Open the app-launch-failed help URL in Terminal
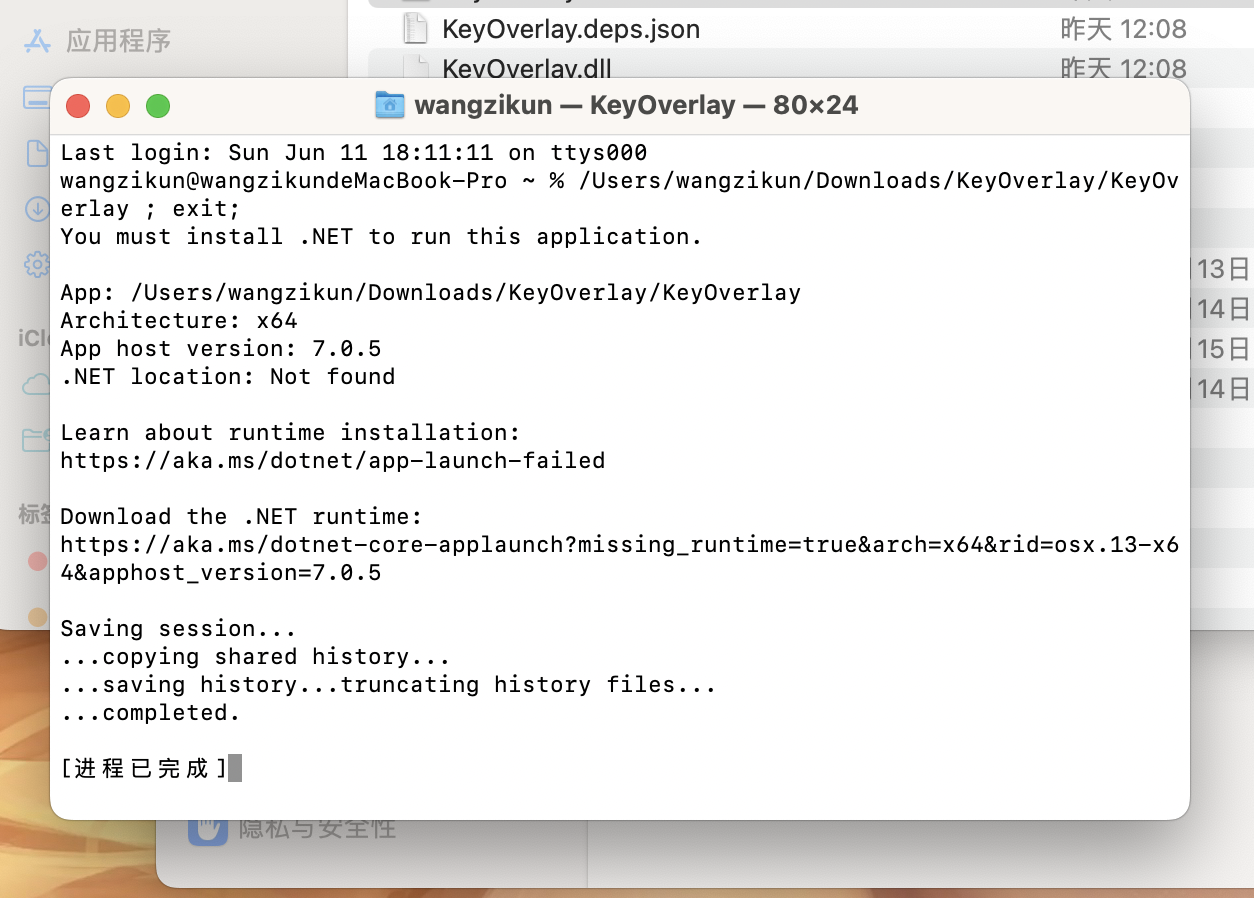The height and width of the screenshot is (898, 1254). (332, 460)
